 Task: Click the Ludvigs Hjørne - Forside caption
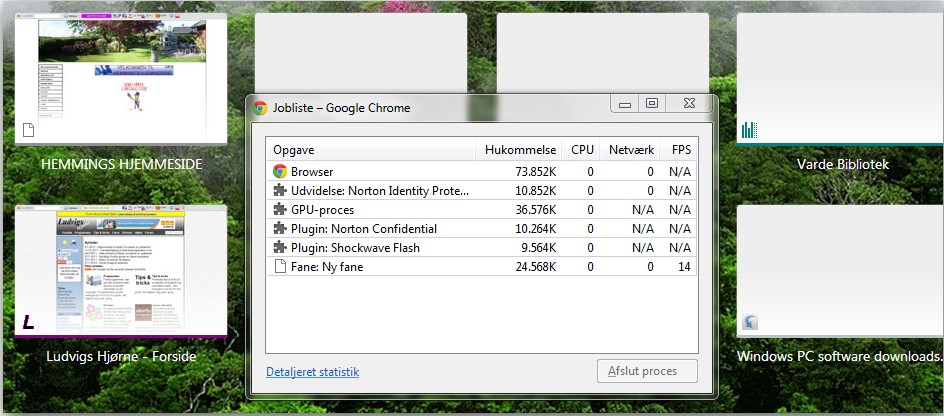pyautogui.click(x=121, y=356)
